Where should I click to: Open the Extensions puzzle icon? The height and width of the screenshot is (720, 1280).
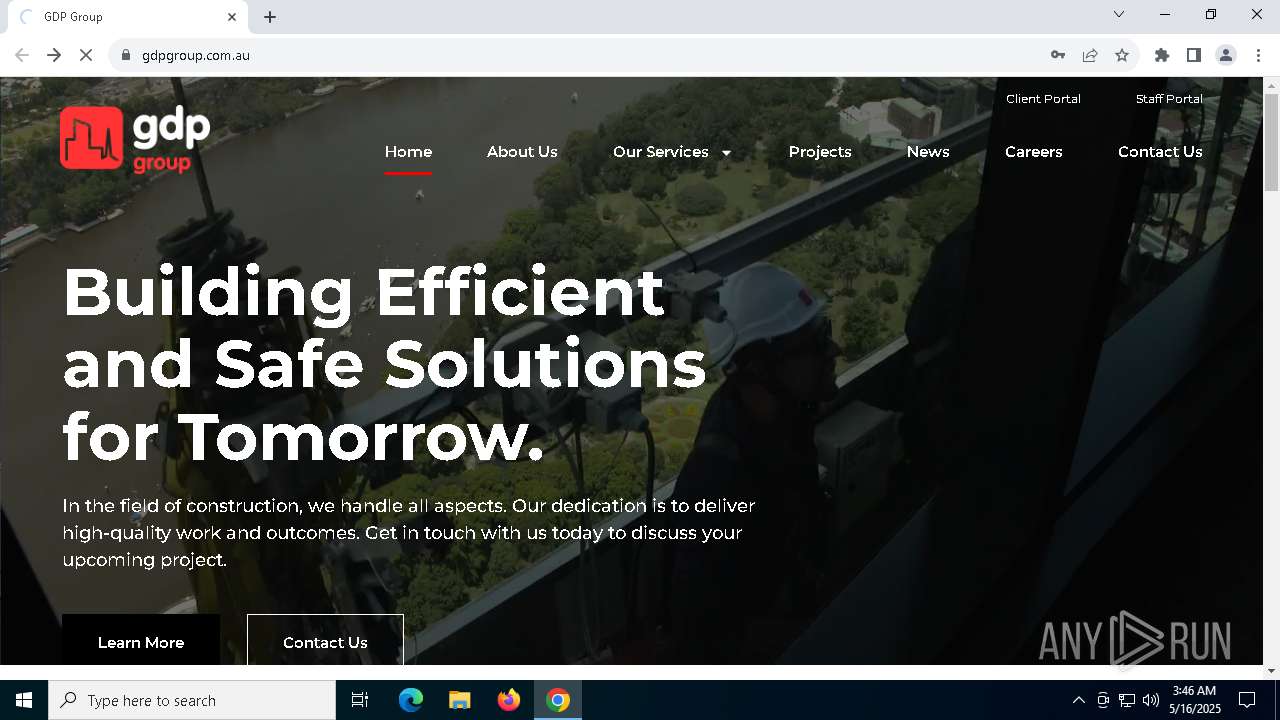(x=1162, y=55)
